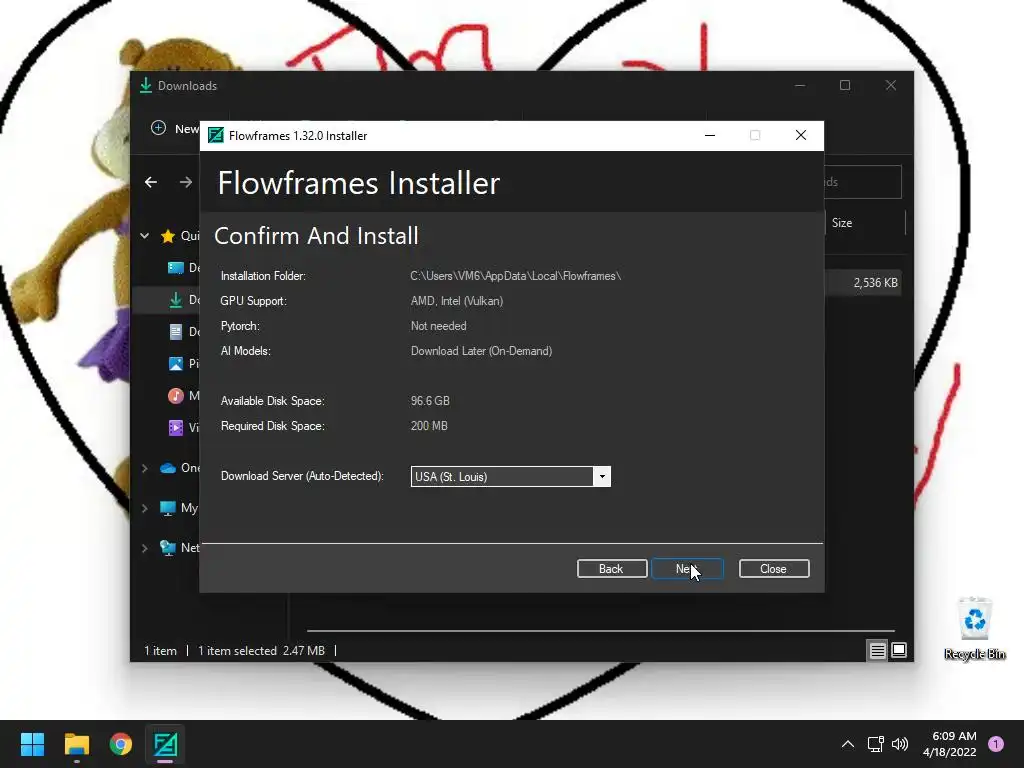This screenshot has width=1024, height=768.
Task: Click the 96.6 GB available space value
Action: (430, 401)
